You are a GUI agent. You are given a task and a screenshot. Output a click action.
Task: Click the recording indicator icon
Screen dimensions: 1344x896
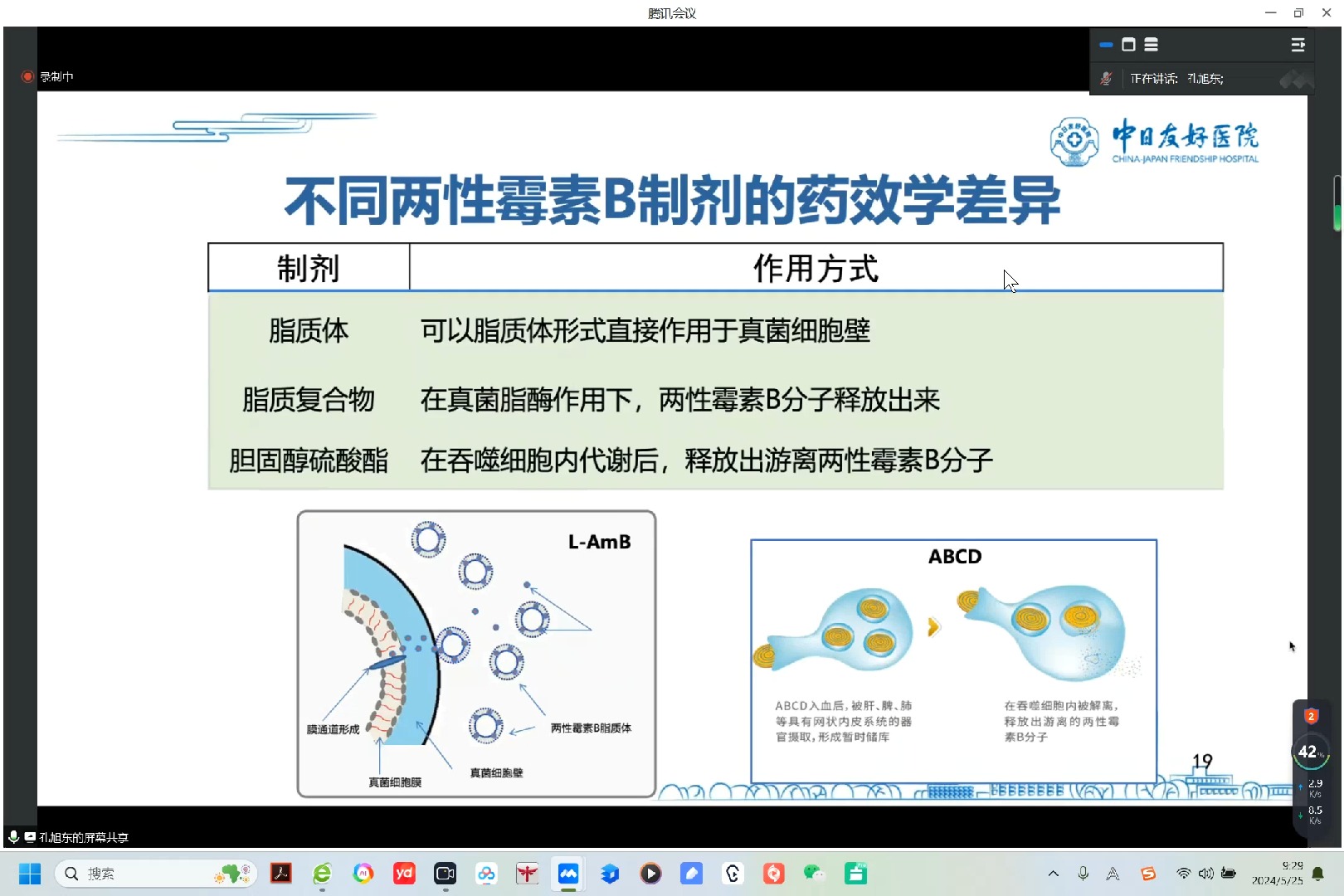[x=27, y=76]
